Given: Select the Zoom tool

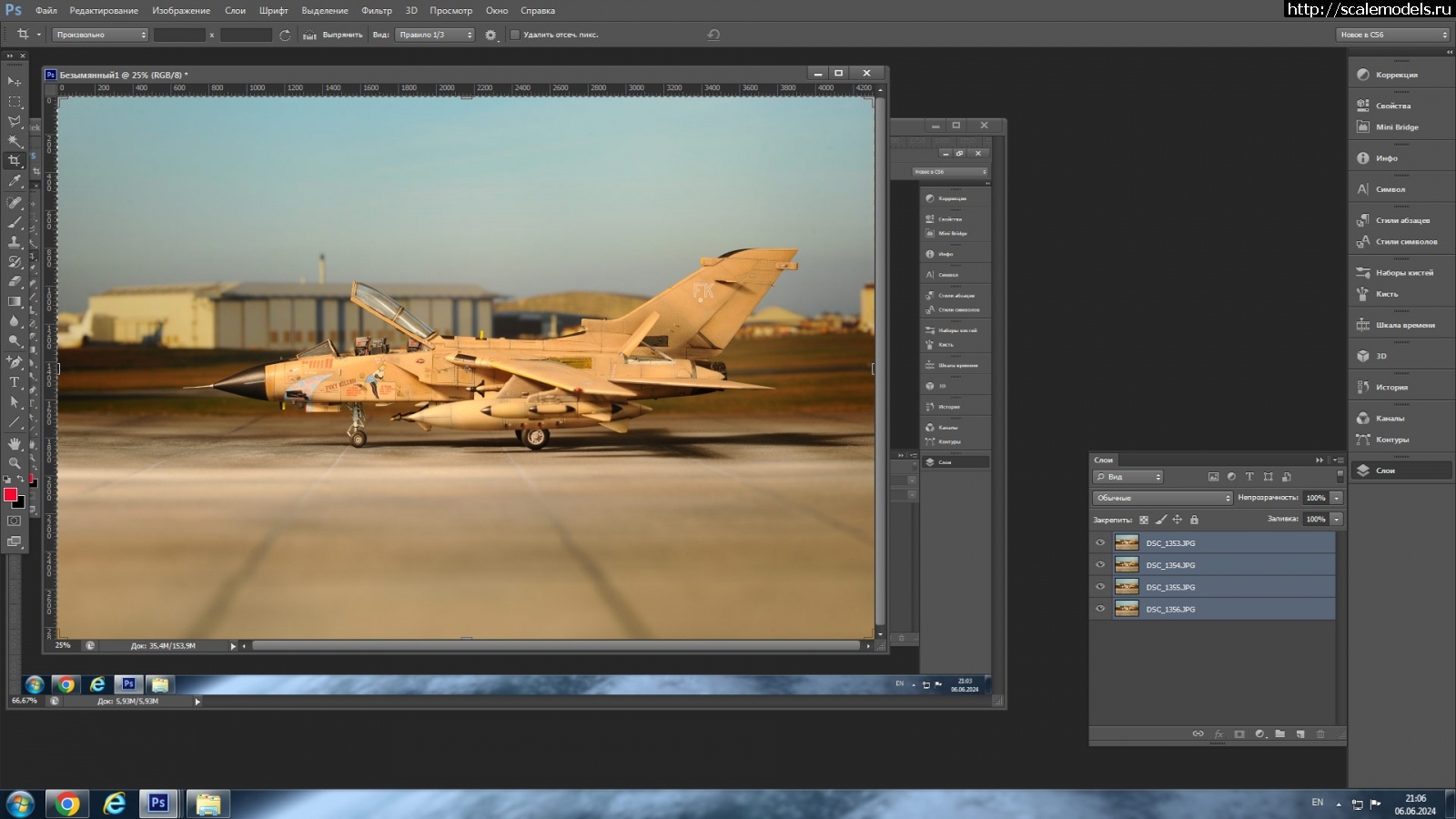Looking at the screenshot, I should 15,463.
